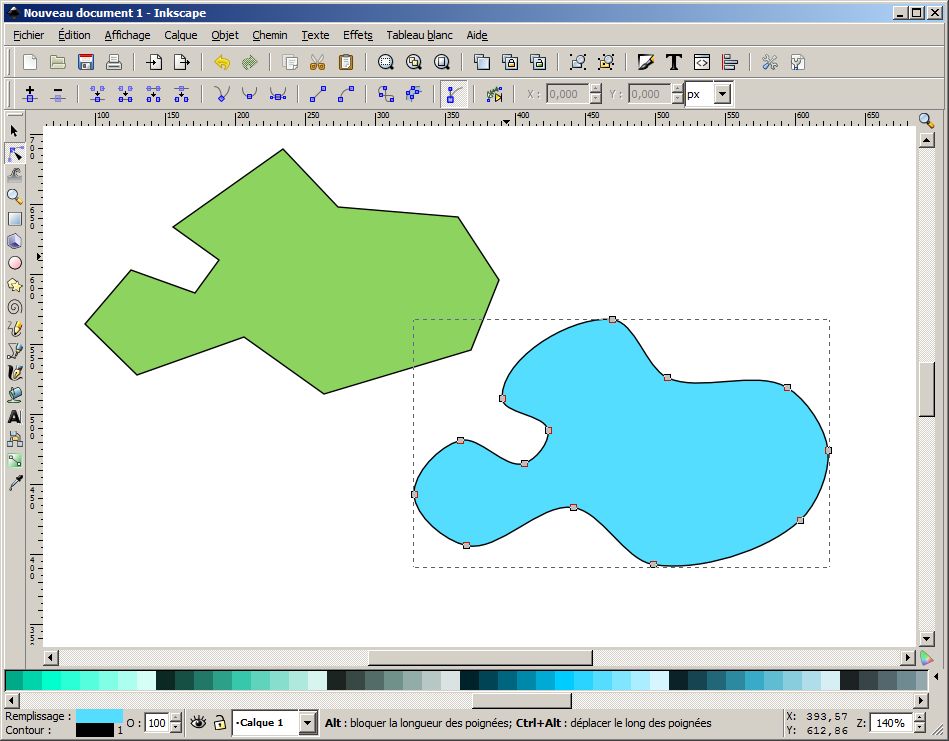Select the Text tool in toolbox
Viewport: 949px width, 741px height.
coord(15,417)
